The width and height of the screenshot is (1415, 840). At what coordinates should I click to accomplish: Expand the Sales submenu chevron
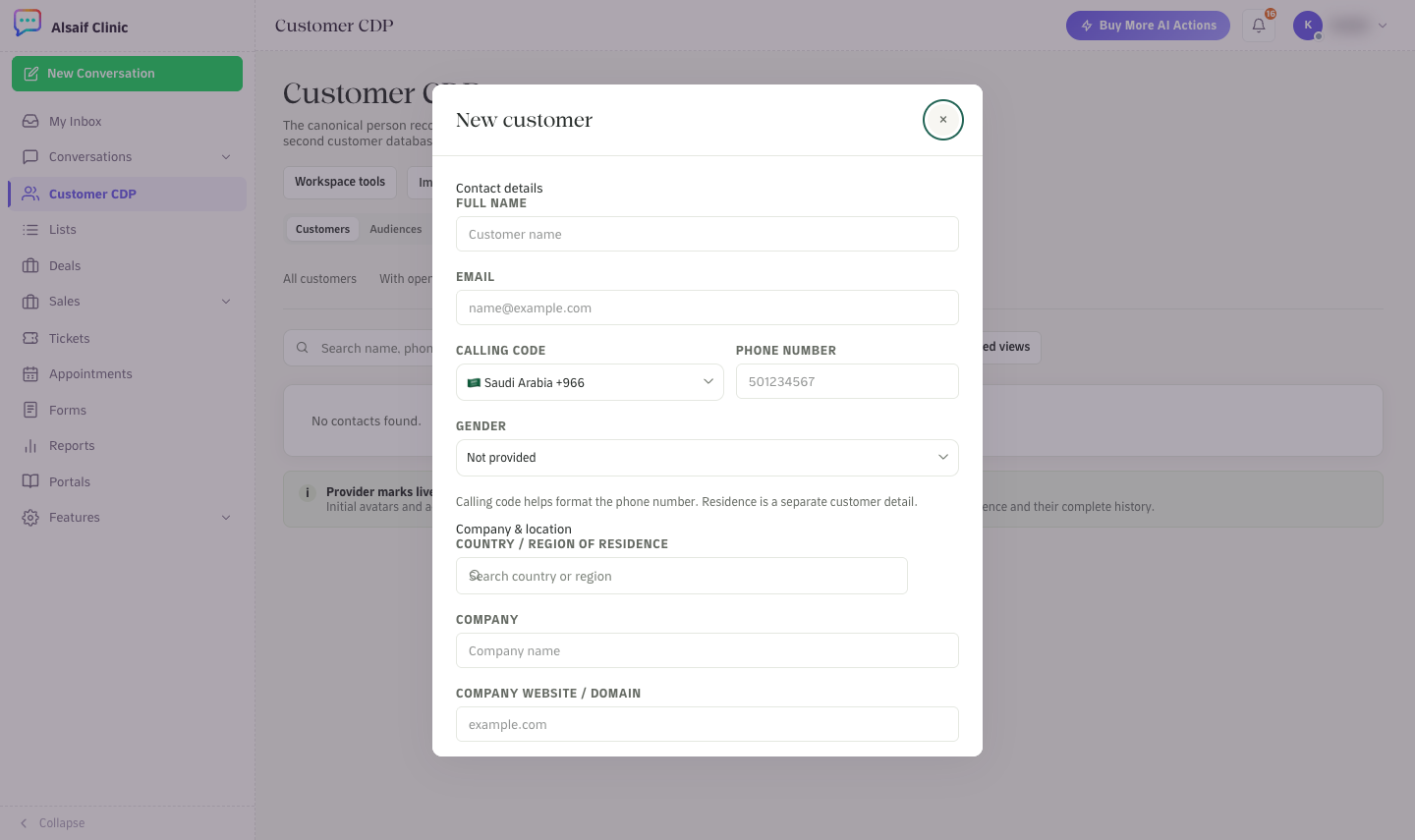tap(226, 302)
